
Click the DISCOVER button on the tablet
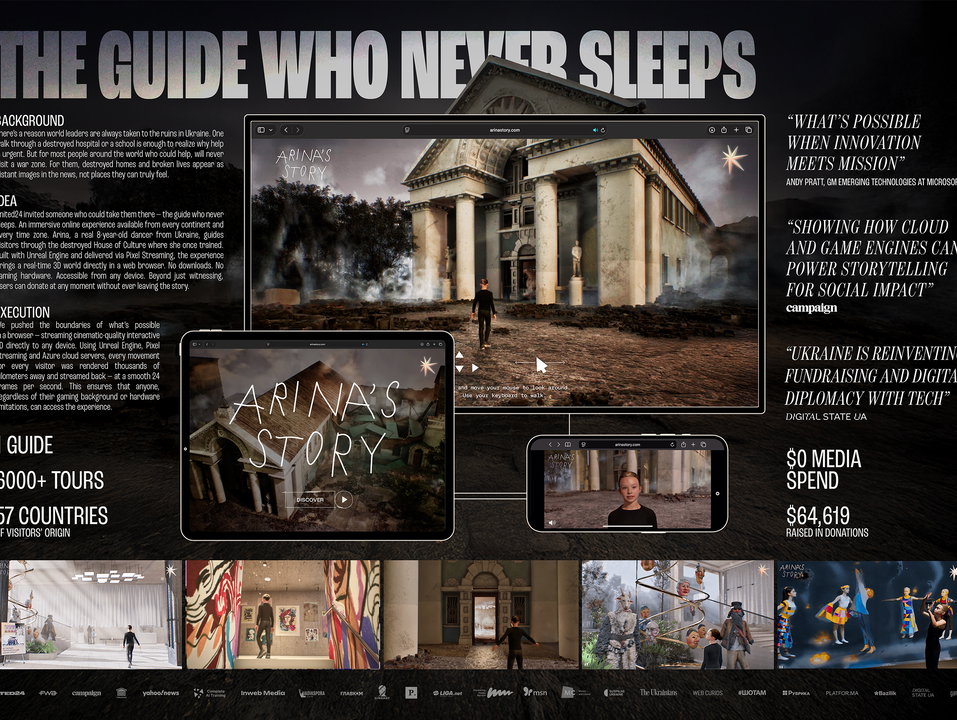point(310,500)
